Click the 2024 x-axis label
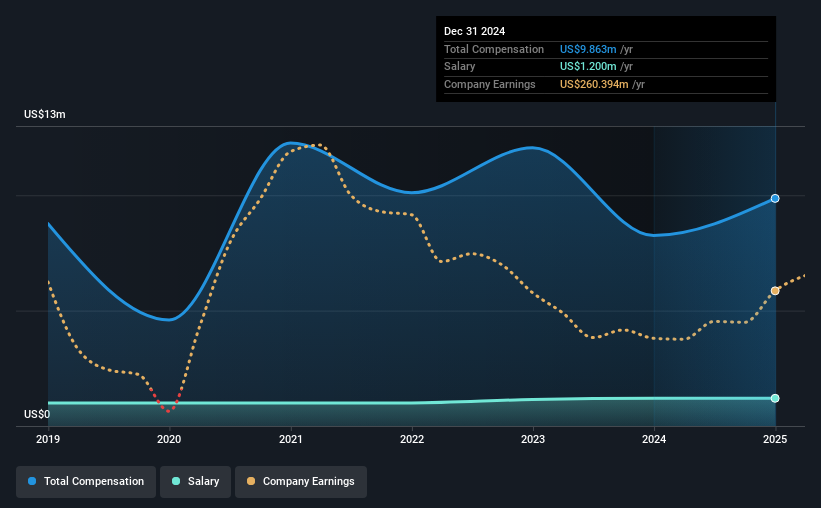Image resolution: width=821 pixels, height=508 pixels. 654,439
